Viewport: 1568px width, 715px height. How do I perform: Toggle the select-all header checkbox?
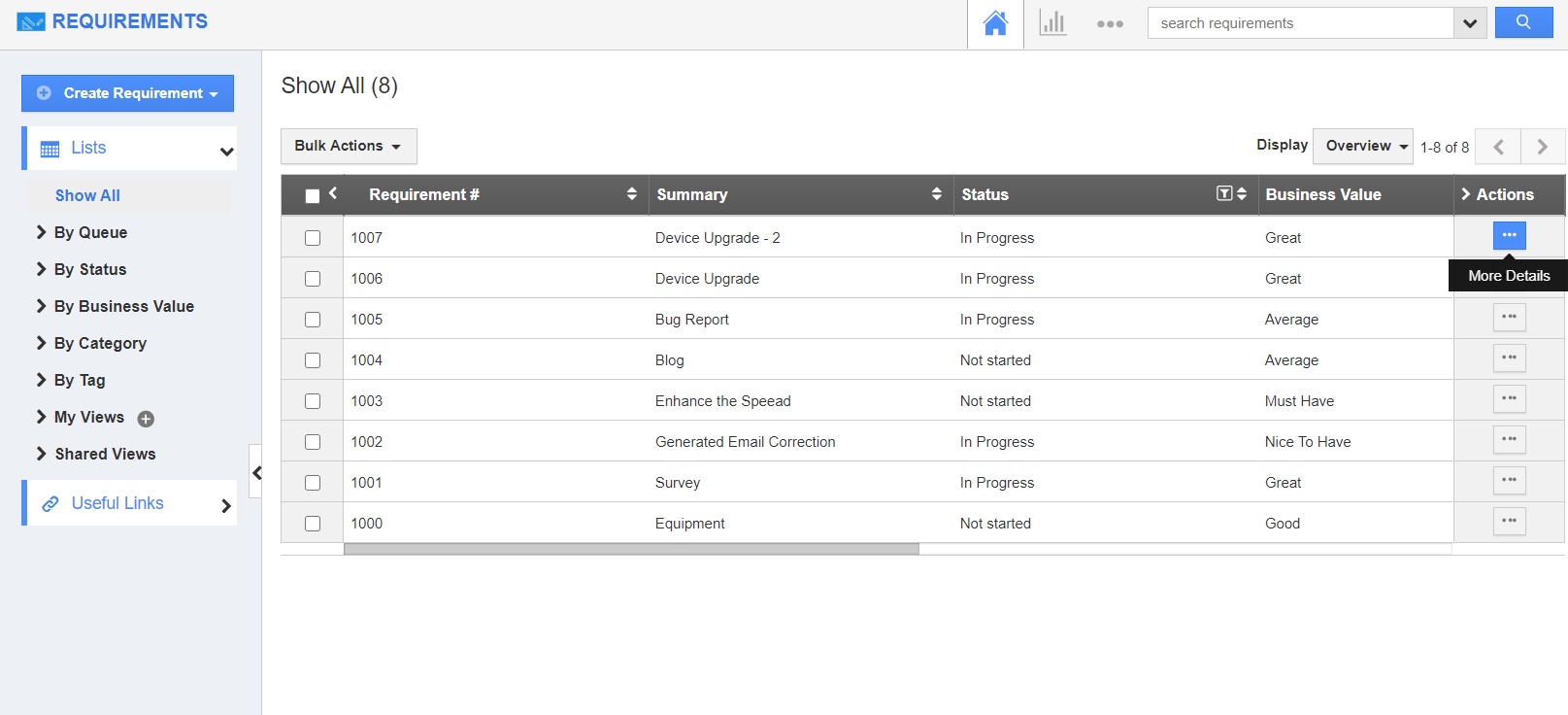coord(313,196)
